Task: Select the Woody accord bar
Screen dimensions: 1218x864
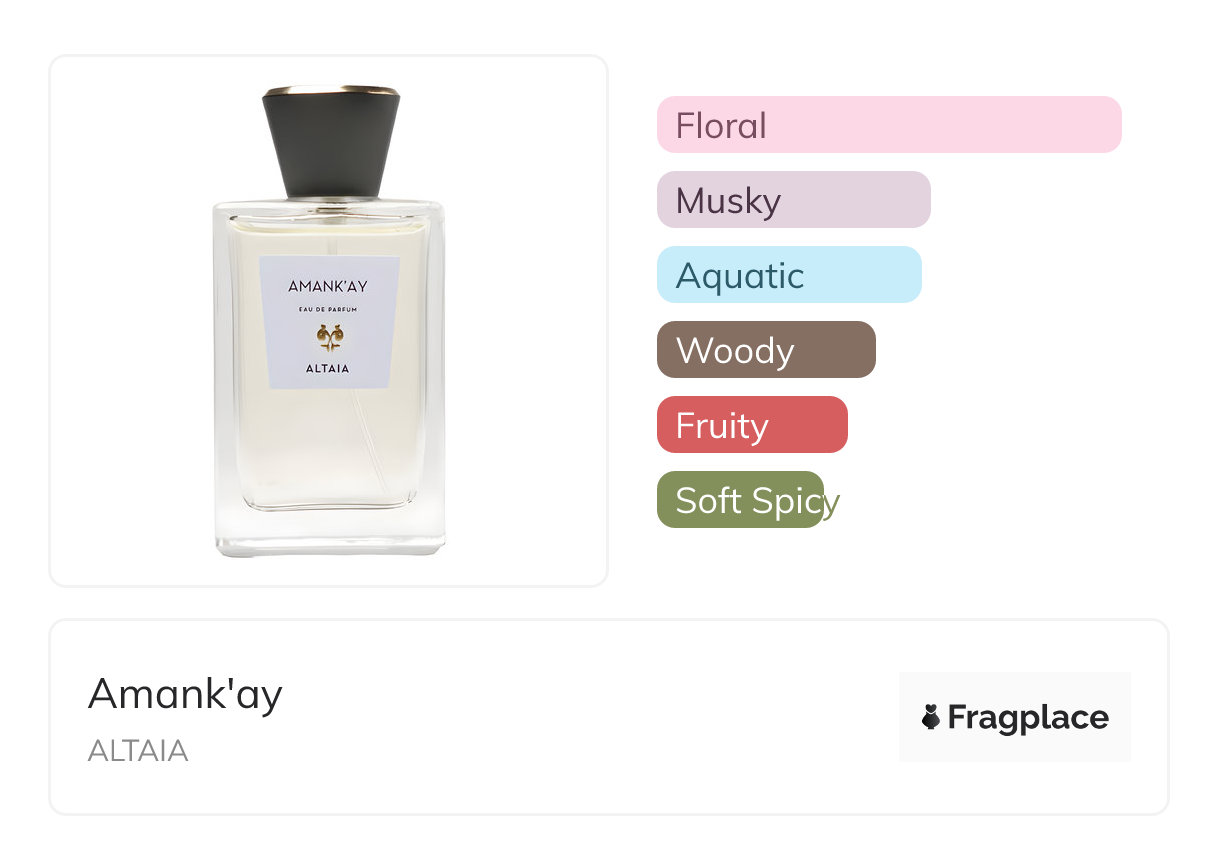Action: [766, 350]
